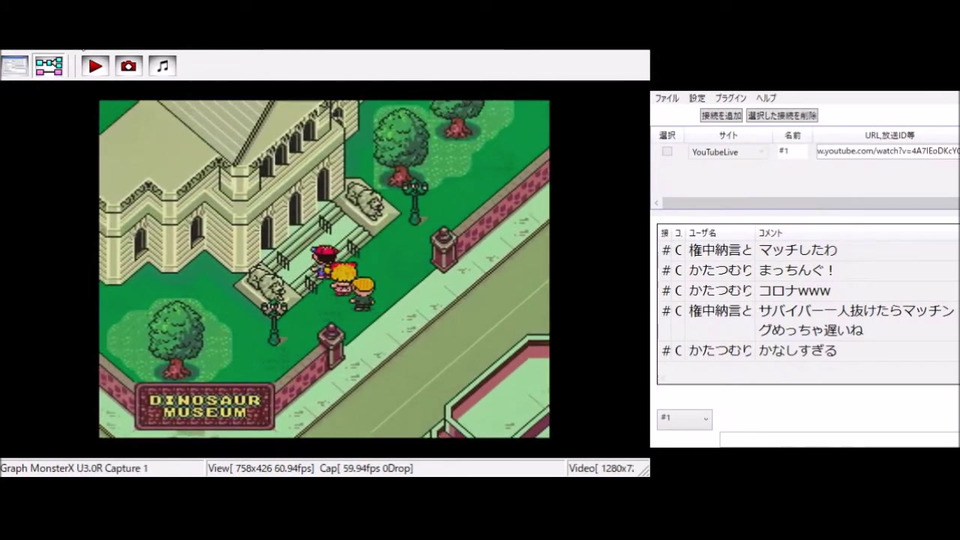Open the #1 connection dropdown at bottom
Viewport: 960px width, 540px height.
coord(684,419)
